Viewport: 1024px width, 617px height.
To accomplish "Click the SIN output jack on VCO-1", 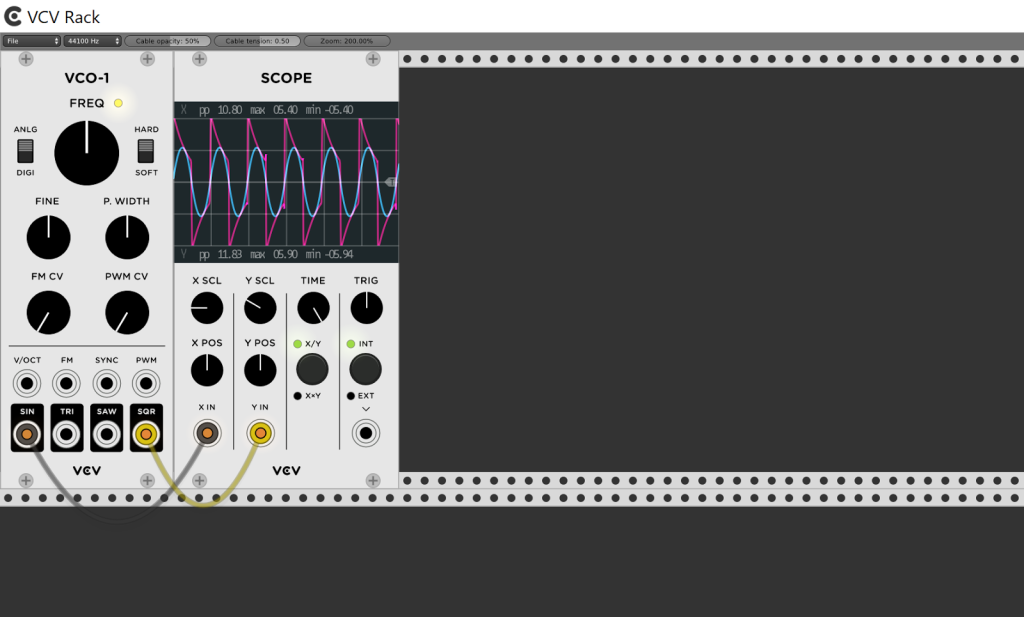I will (26, 434).
